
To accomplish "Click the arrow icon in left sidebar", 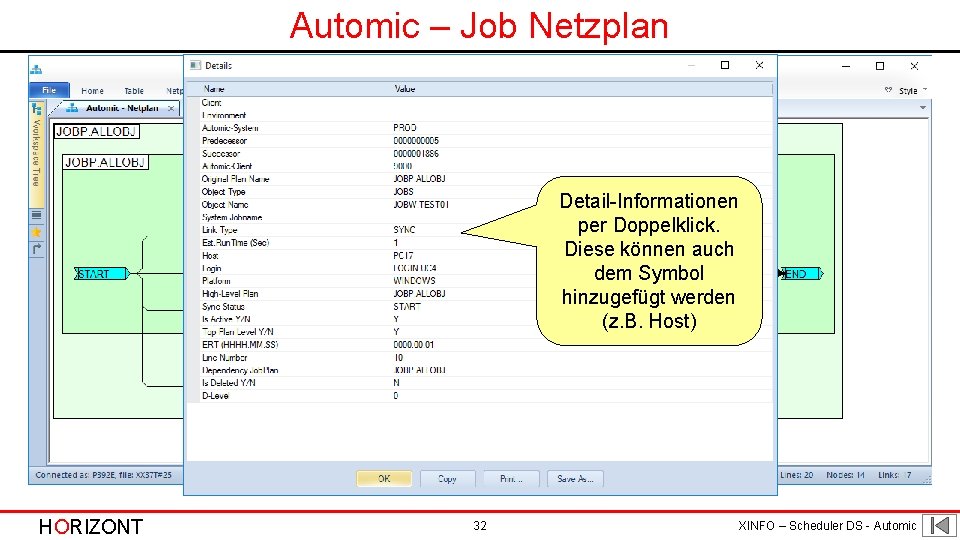I will pyautogui.click(x=37, y=249).
